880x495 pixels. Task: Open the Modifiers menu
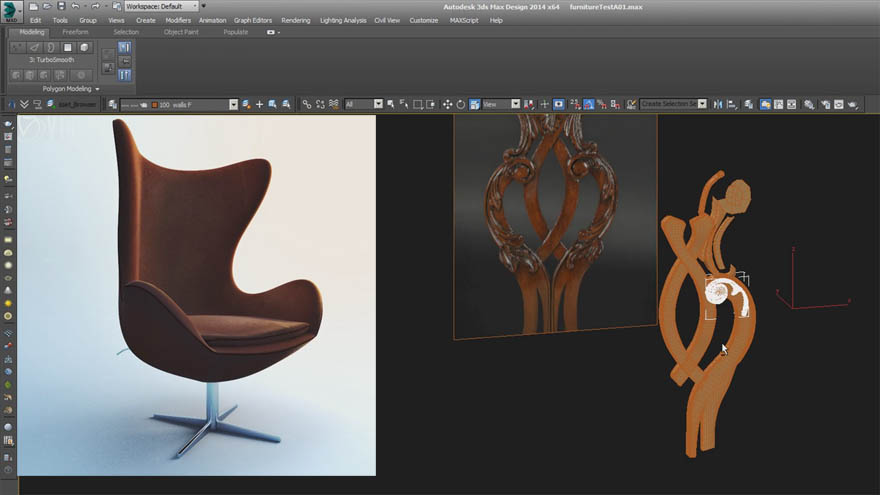coord(178,20)
